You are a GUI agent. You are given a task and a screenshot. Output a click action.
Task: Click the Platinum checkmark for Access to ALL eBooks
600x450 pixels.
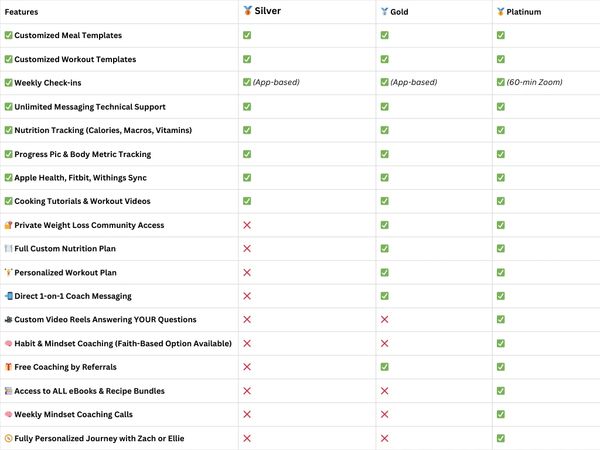(501, 391)
